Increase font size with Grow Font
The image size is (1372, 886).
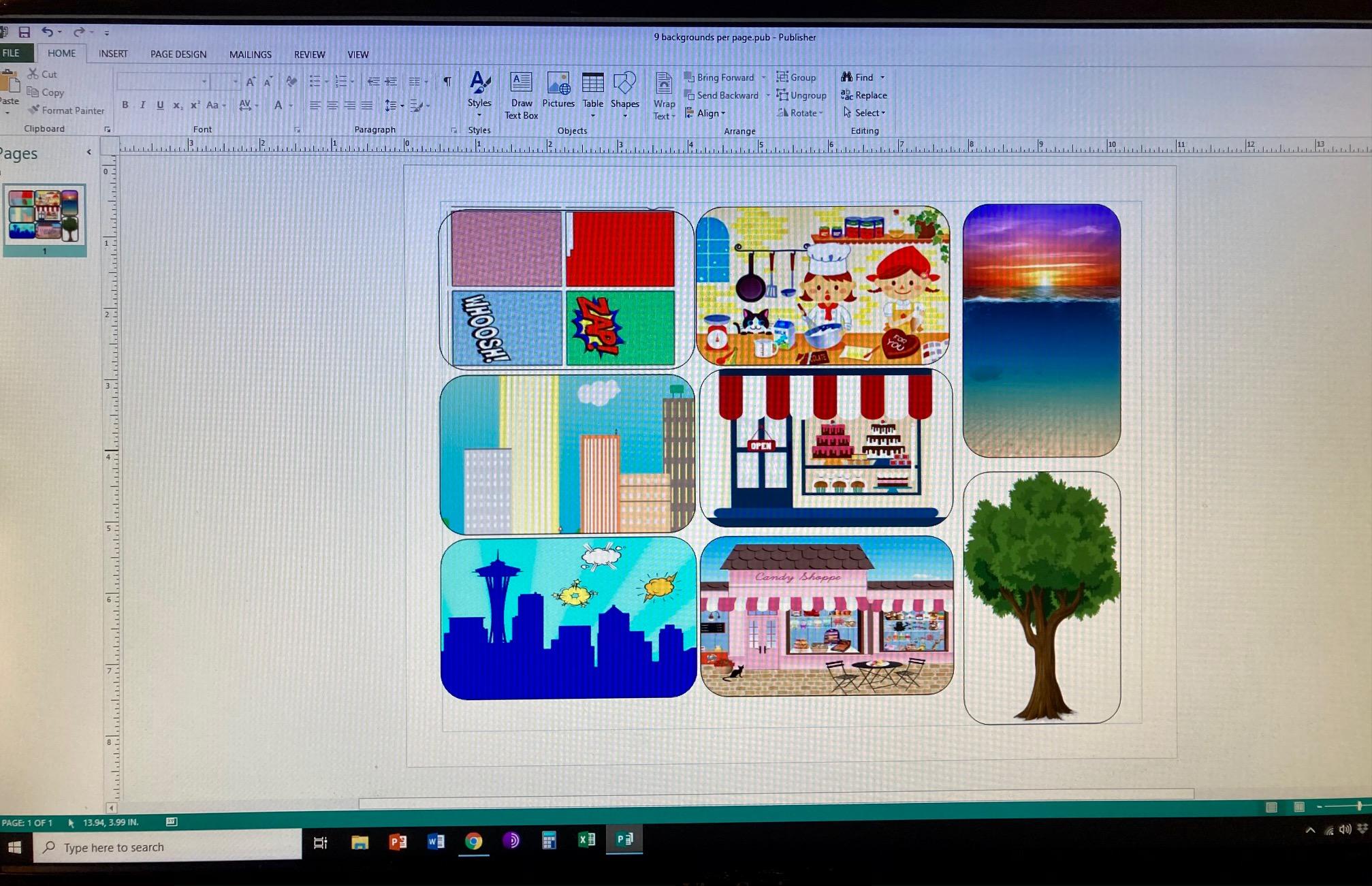(x=251, y=82)
